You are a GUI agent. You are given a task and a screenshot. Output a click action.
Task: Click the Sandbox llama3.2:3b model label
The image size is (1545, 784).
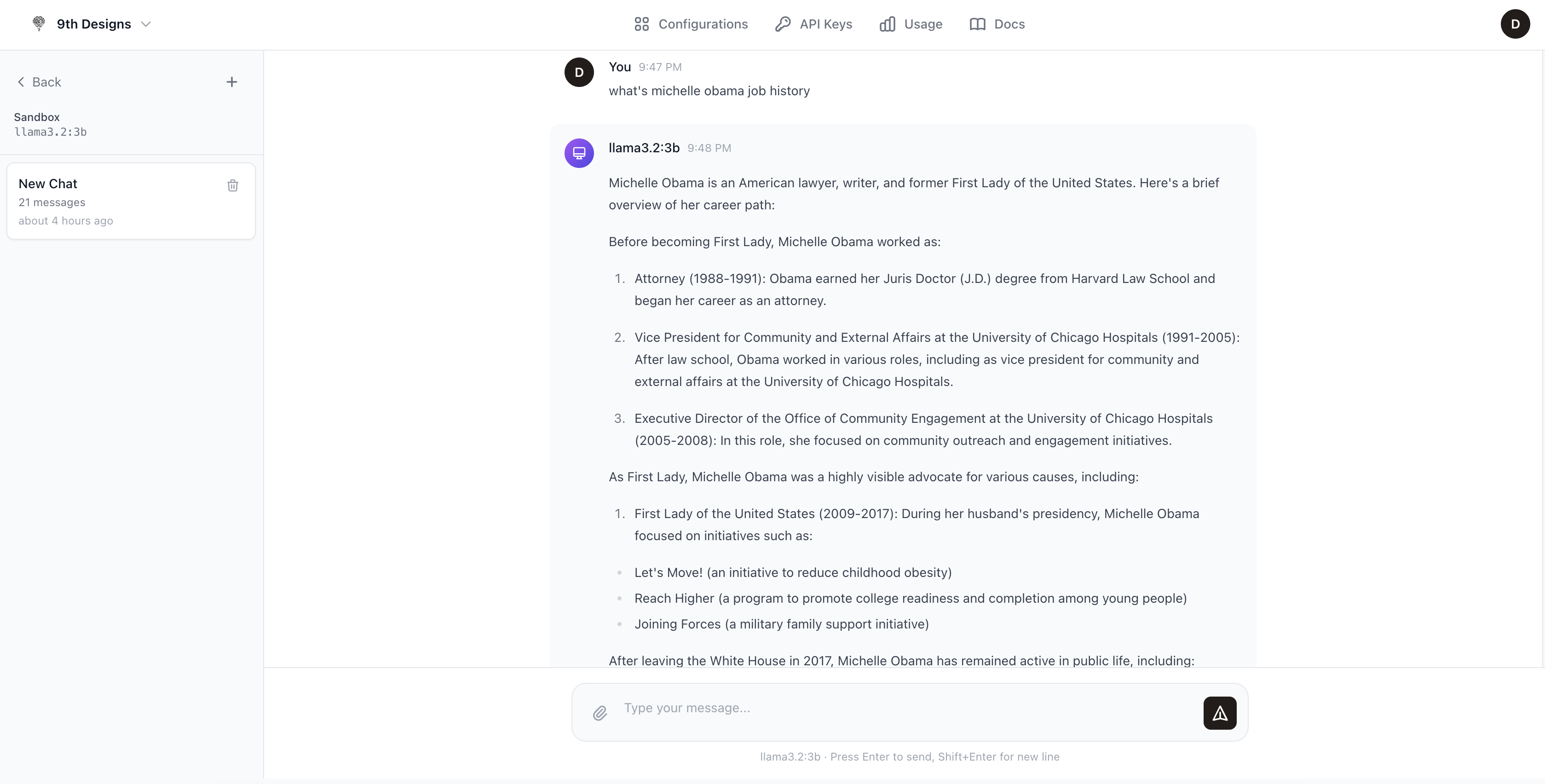click(51, 125)
